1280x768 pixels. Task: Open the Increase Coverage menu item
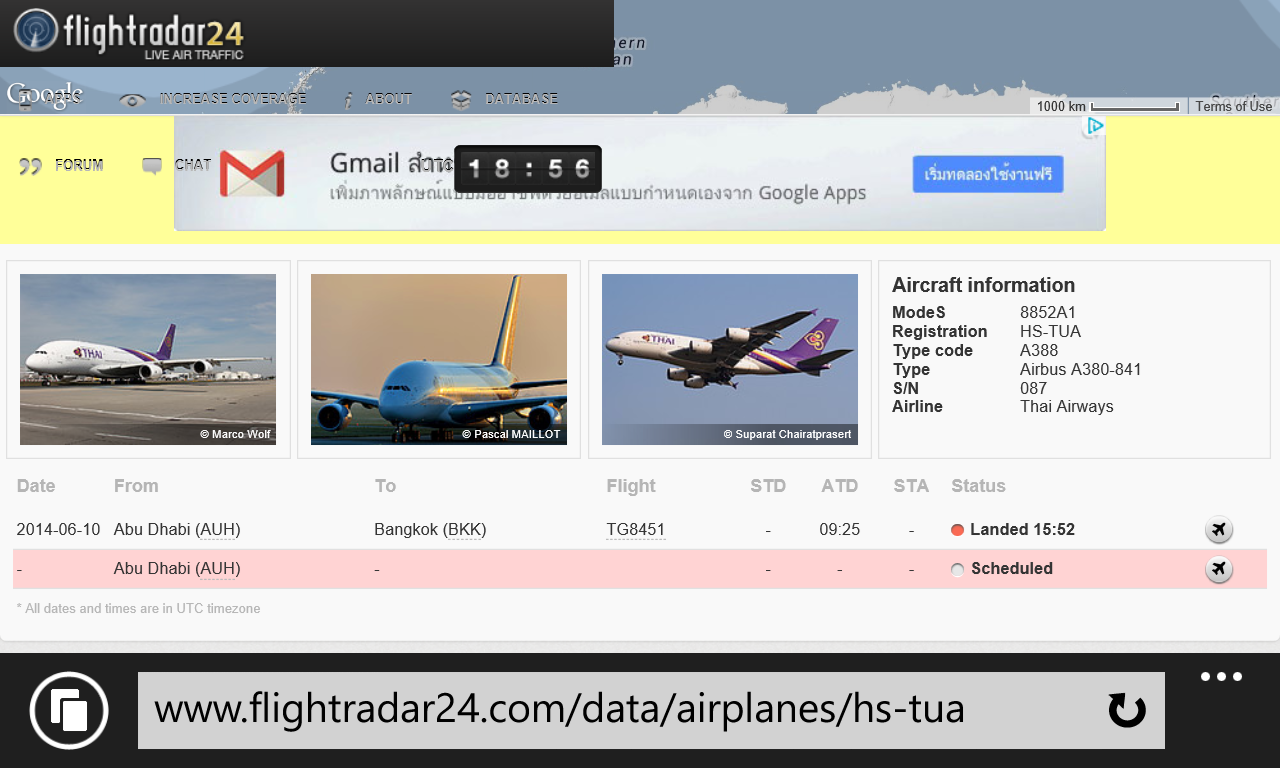tap(233, 99)
